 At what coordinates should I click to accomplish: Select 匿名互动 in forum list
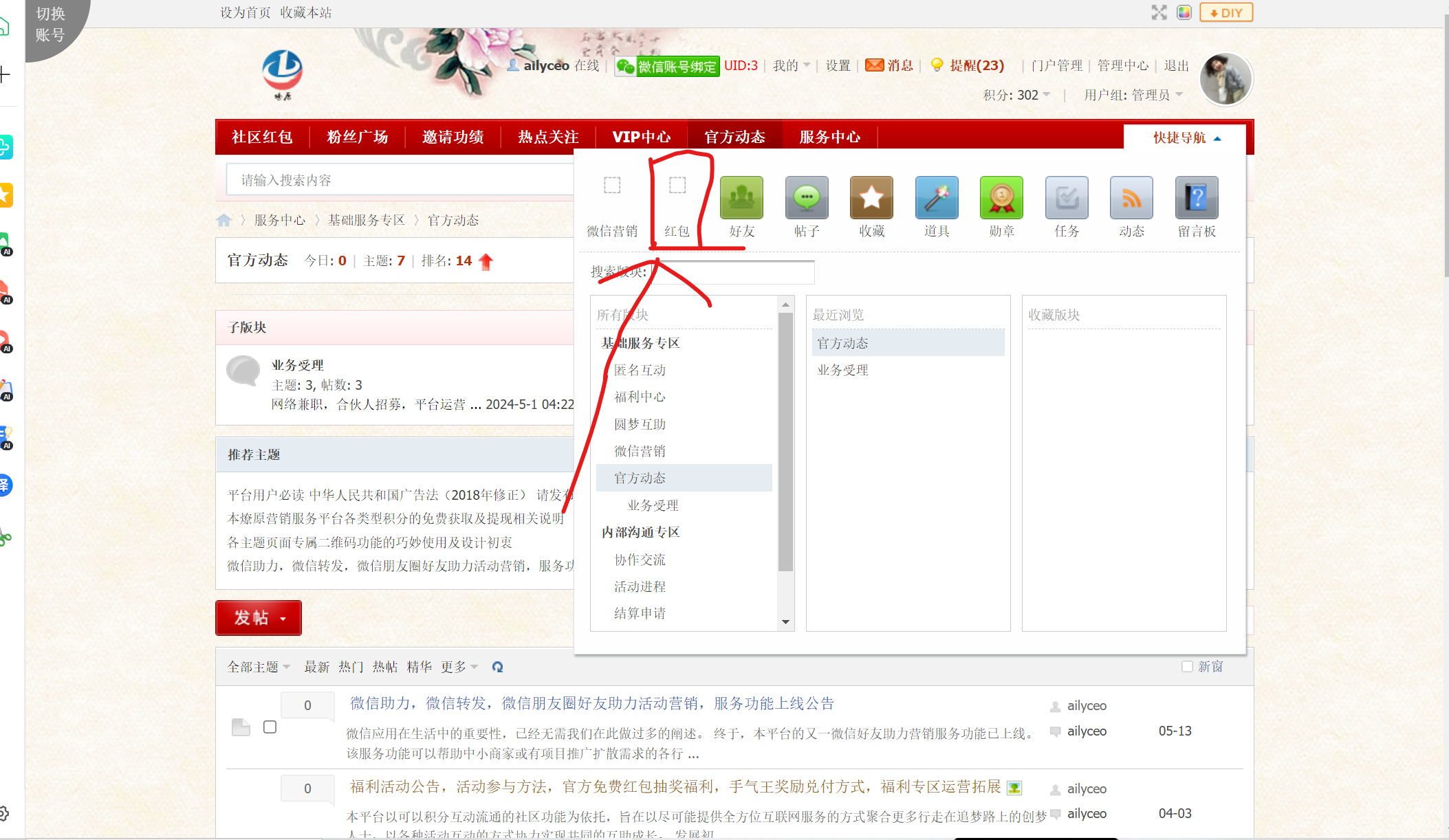click(640, 370)
